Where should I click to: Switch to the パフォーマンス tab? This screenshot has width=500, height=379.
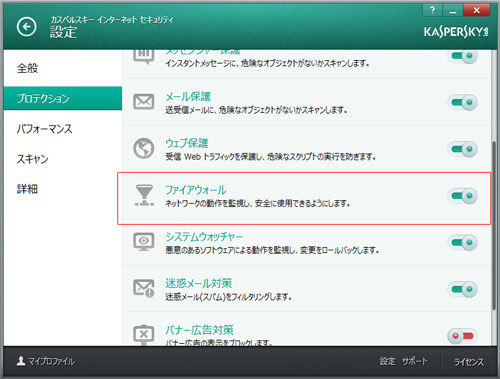click(x=63, y=129)
